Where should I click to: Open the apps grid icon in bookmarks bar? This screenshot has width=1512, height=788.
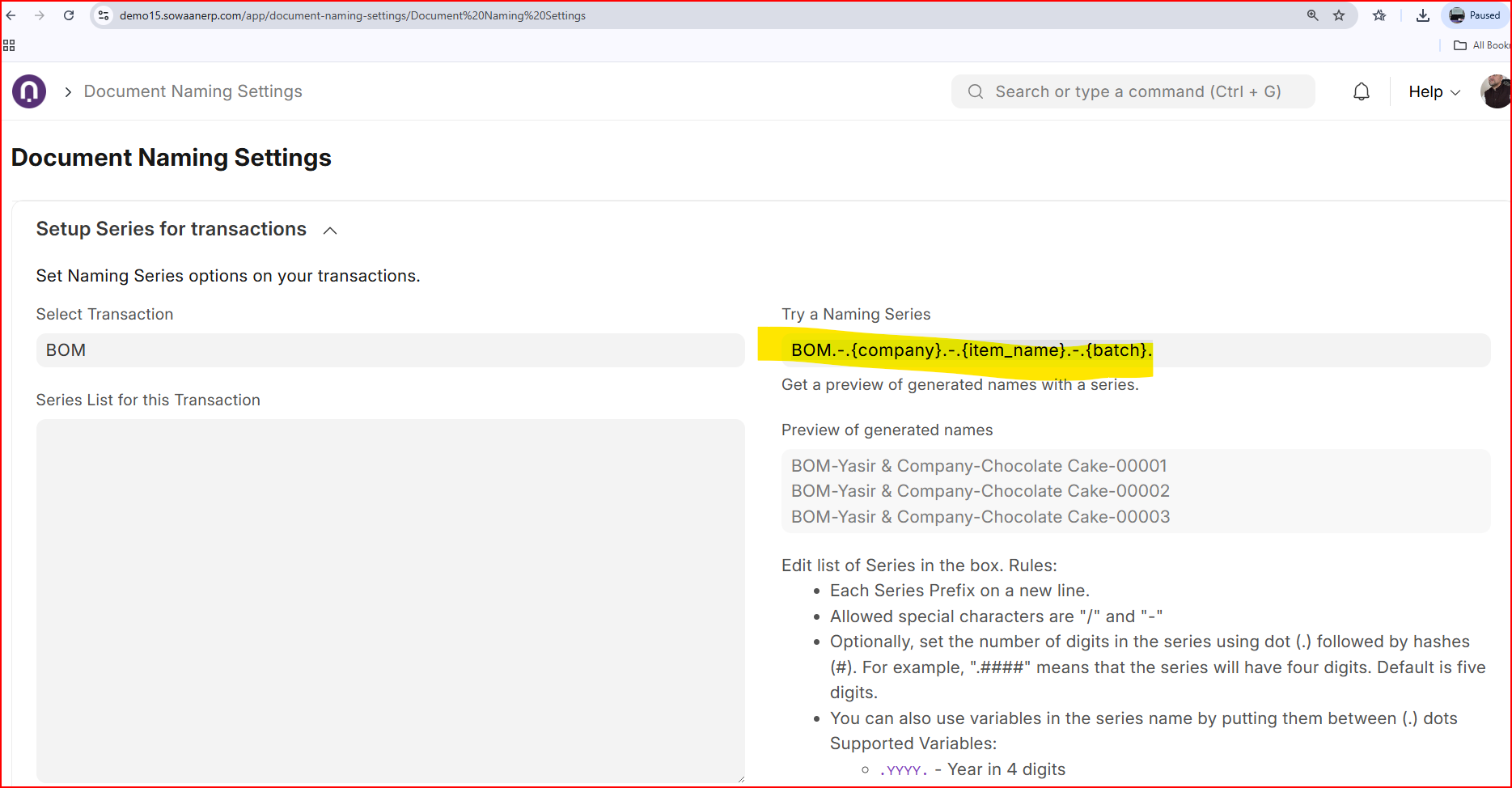9,45
